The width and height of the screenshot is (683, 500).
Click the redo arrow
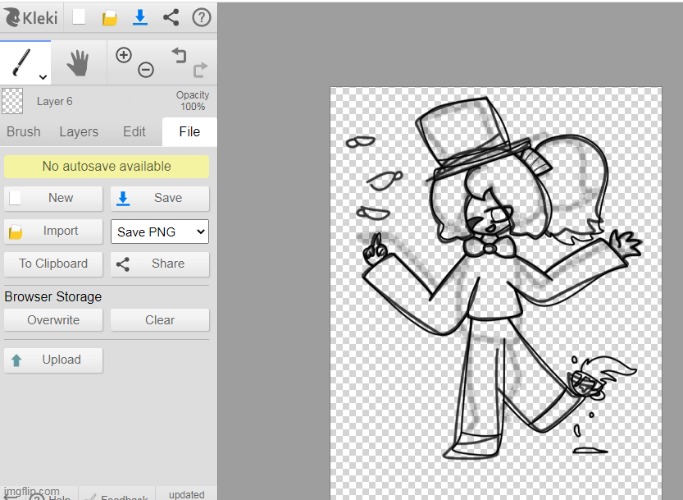click(x=200, y=70)
